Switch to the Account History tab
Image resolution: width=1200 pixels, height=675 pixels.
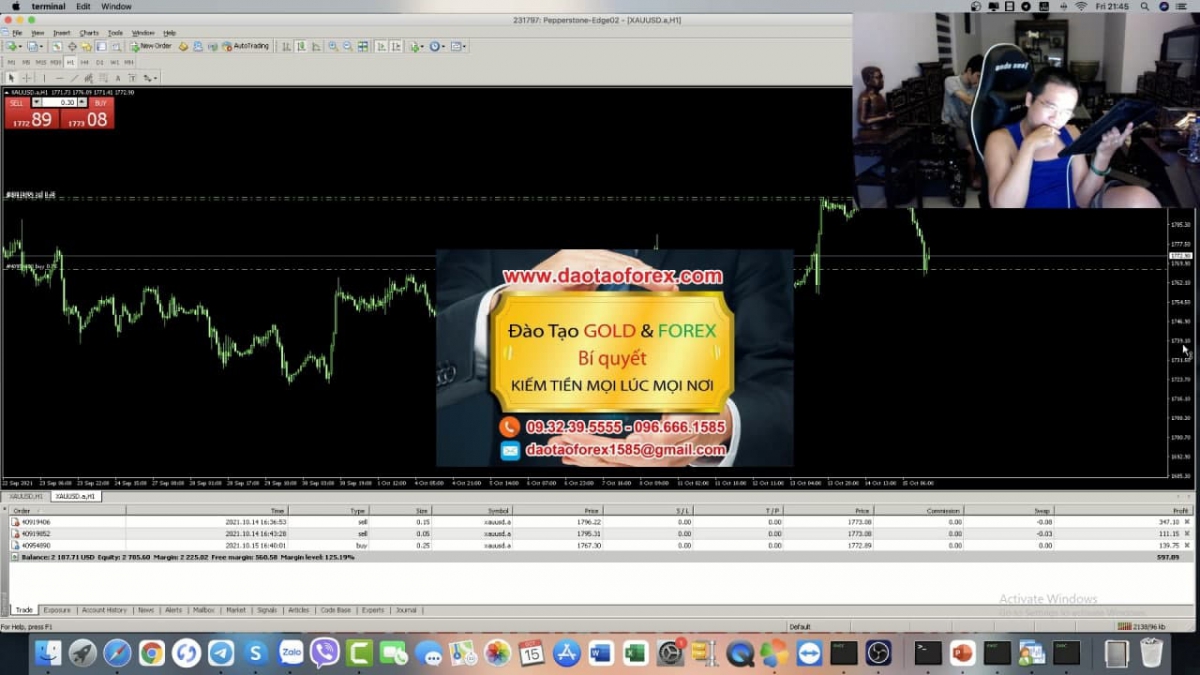point(104,610)
